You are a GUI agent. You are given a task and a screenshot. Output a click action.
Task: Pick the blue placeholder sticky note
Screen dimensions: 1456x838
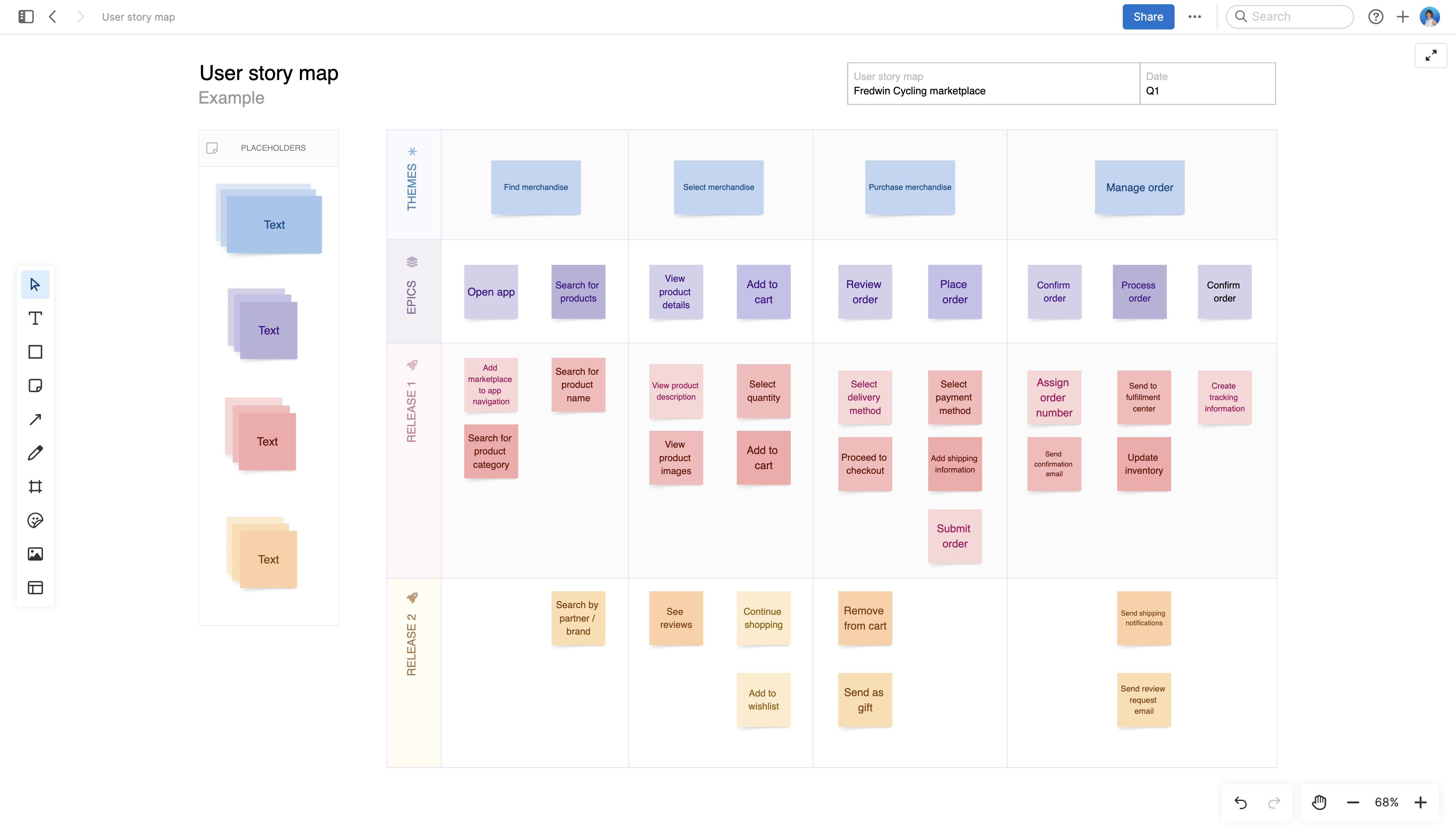273,224
